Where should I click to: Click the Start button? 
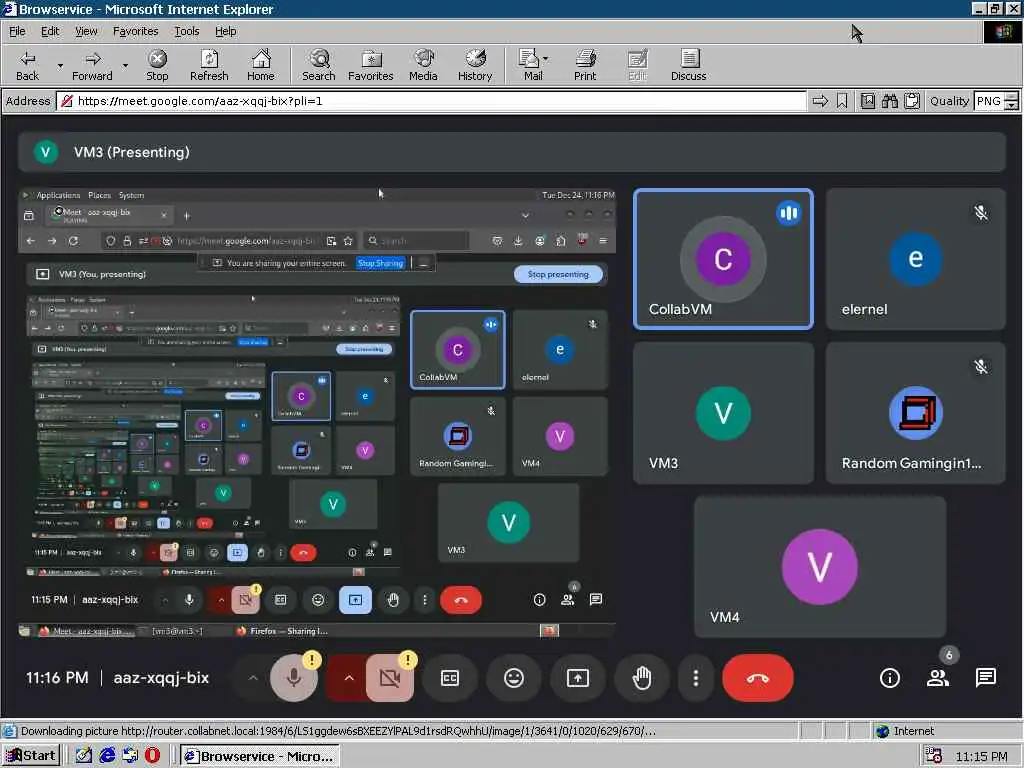(x=31, y=756)
